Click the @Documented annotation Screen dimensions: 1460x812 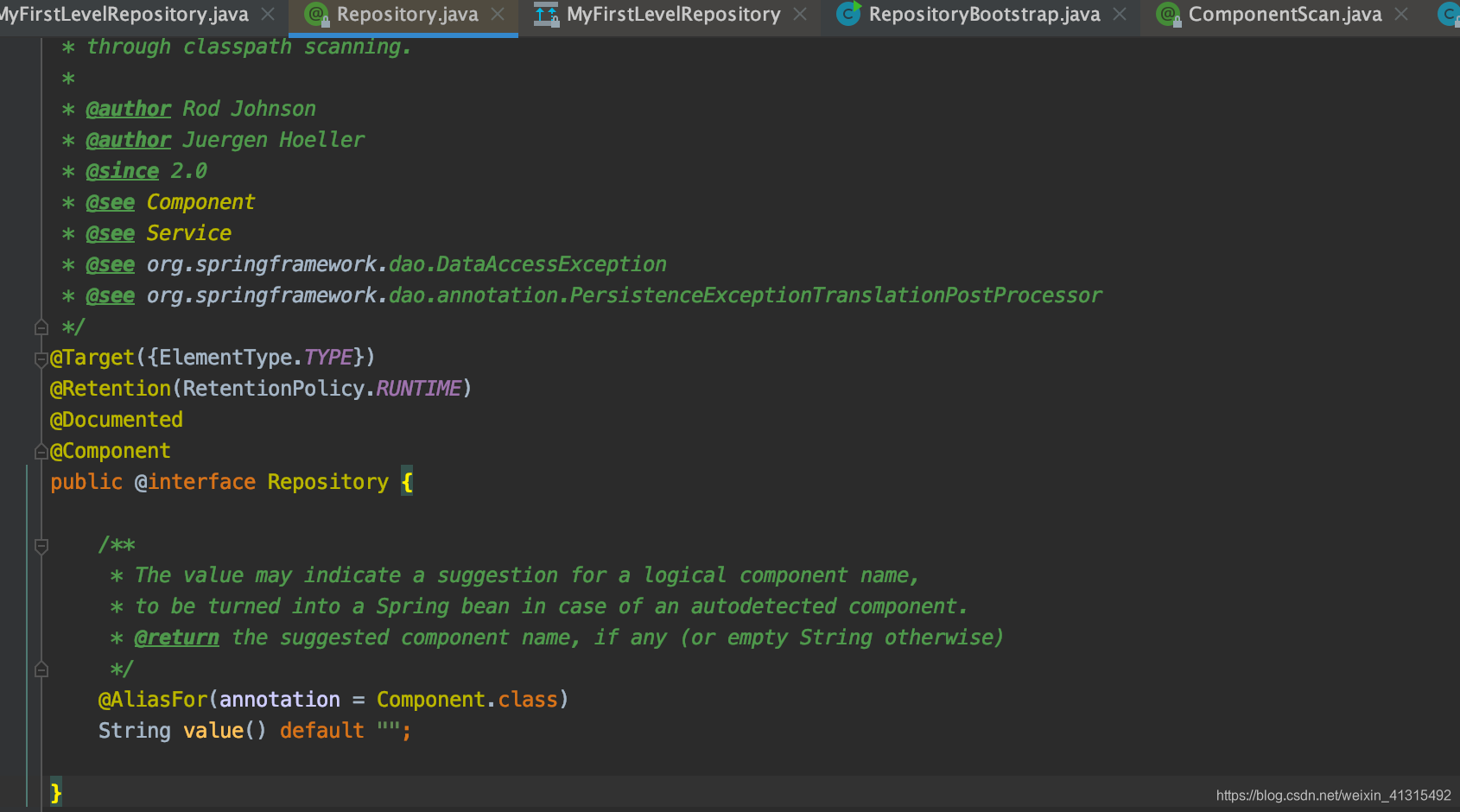coord(117,420)
